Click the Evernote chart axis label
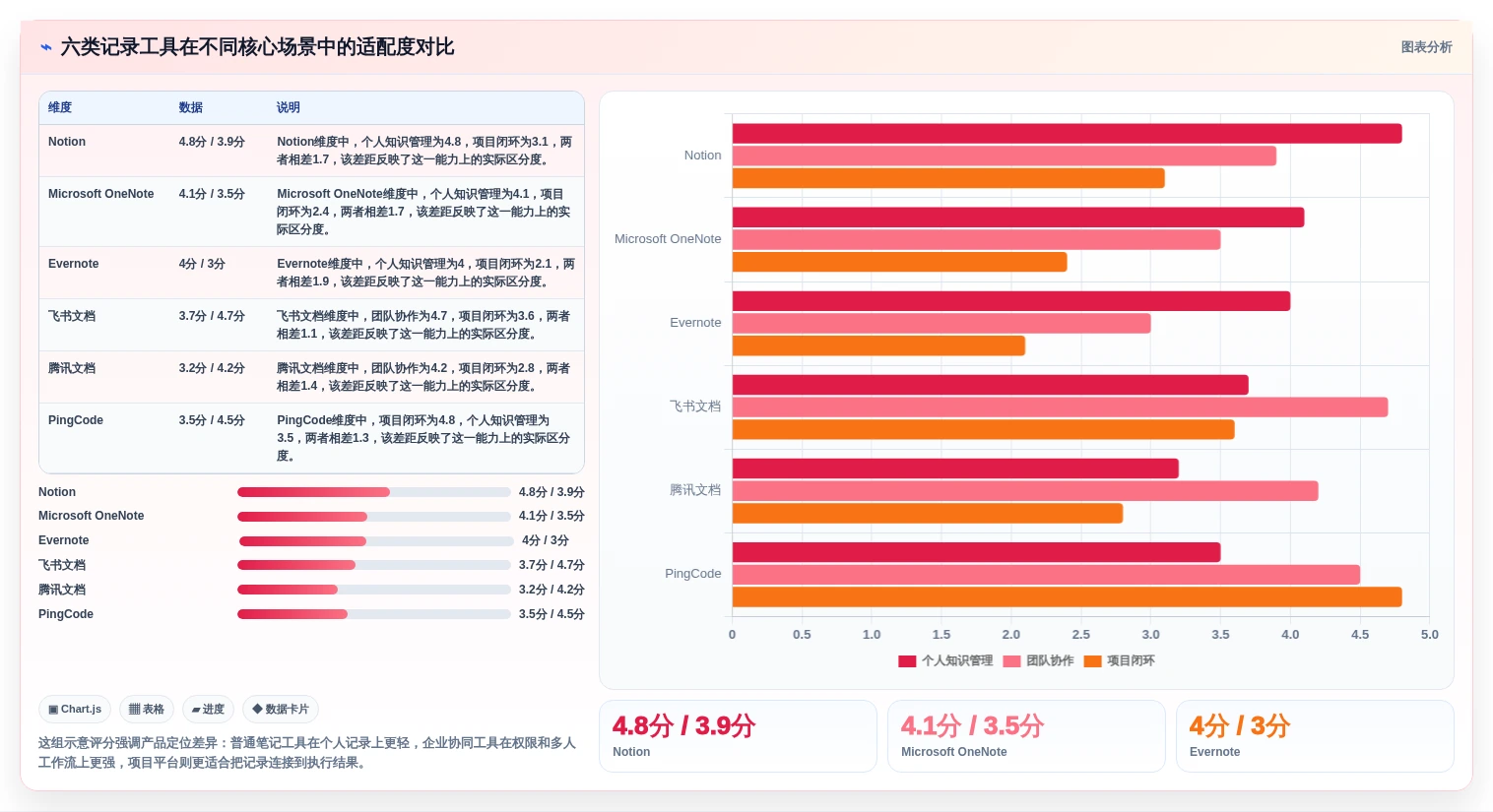The width and height of the screenshot is (1493, 812). click(695, 323)
